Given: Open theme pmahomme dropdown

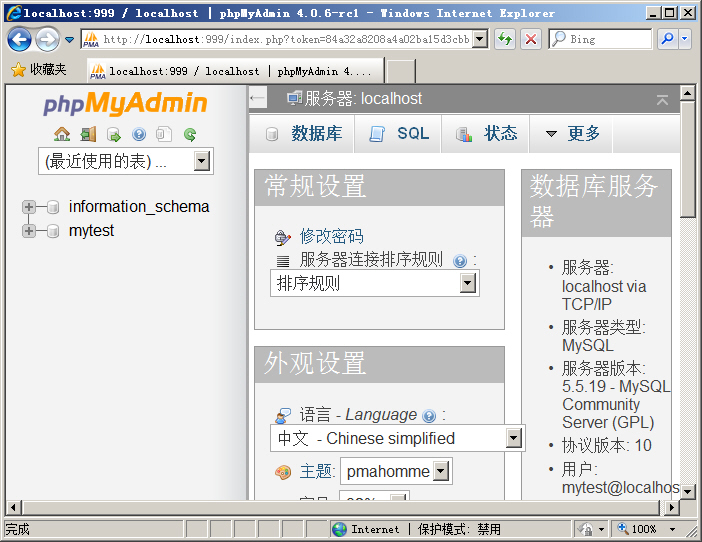Looking at the screenshot, I should pos(396,471).
